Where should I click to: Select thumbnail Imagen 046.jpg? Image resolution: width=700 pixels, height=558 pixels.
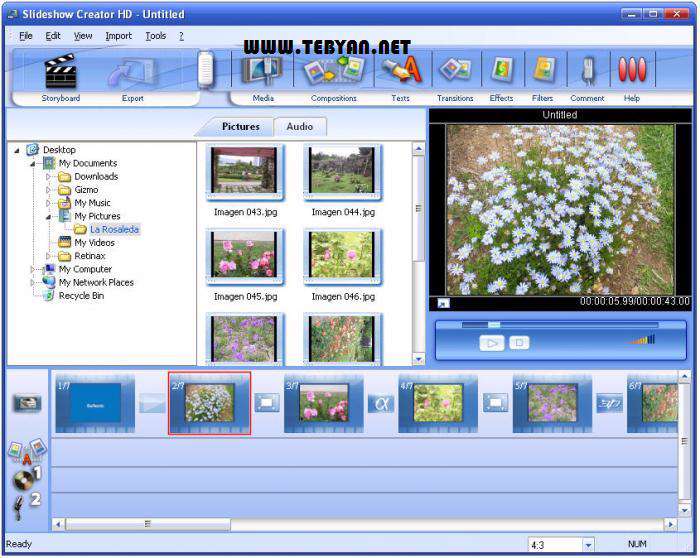click(342, 256)
